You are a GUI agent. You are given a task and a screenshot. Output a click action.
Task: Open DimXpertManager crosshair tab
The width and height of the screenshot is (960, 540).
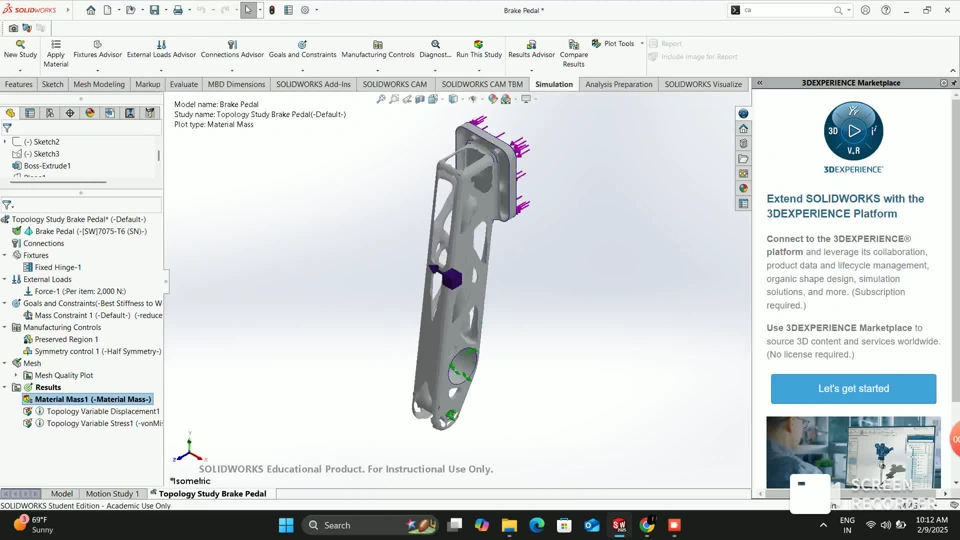pos(70,113)
